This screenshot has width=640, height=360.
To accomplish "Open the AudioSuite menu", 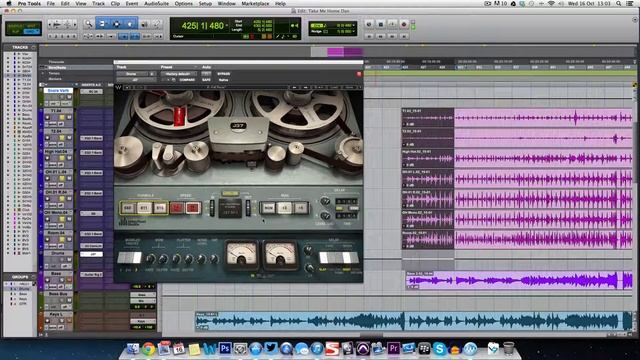I will (156, 3).
